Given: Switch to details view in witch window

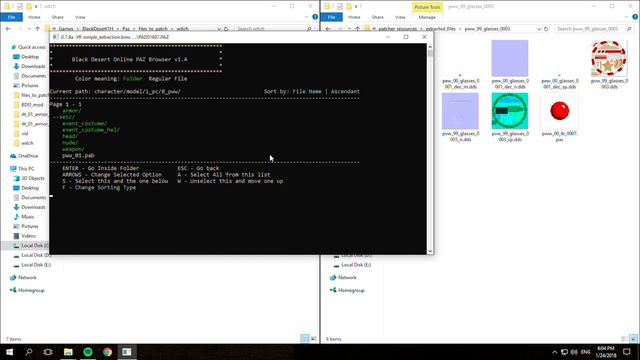Looking at the screenshot, I should pyautogui.click(x=304, y=338).
